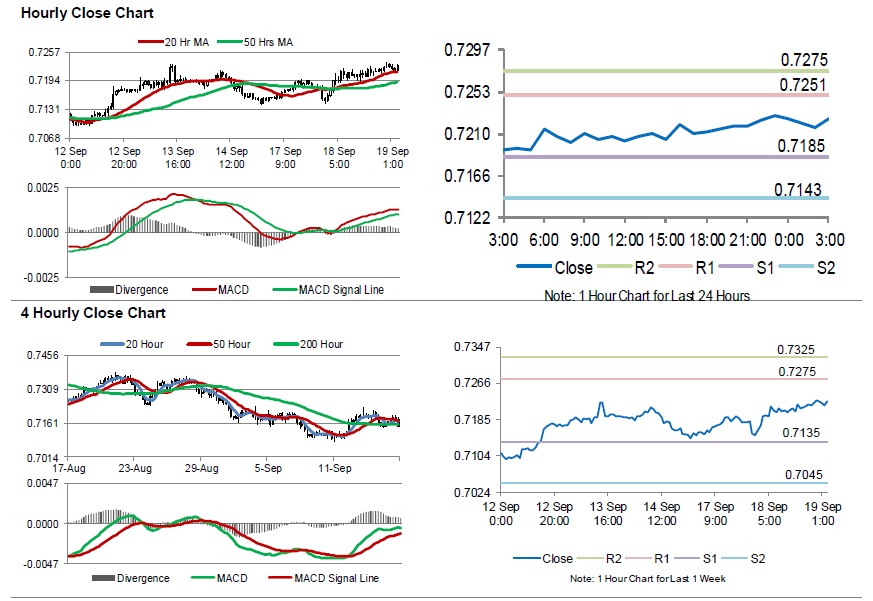Screen dimensions: 873x601
Task: Click the 20 Hr MA legend entry
Action: 174,42
